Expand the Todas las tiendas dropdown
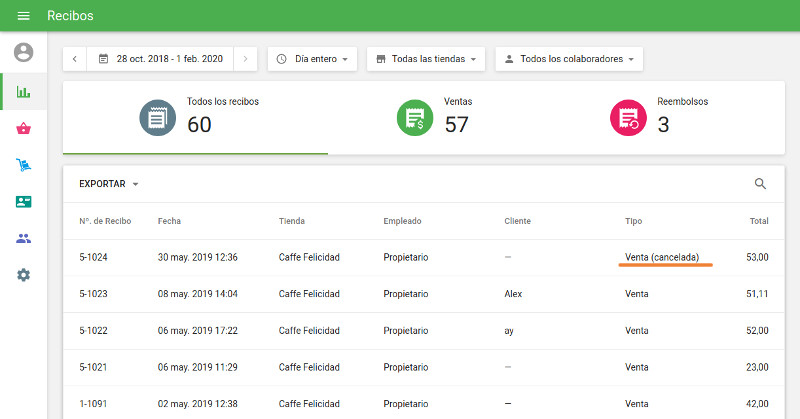Screen dimensions: 800x419 (x=427, y=59)
